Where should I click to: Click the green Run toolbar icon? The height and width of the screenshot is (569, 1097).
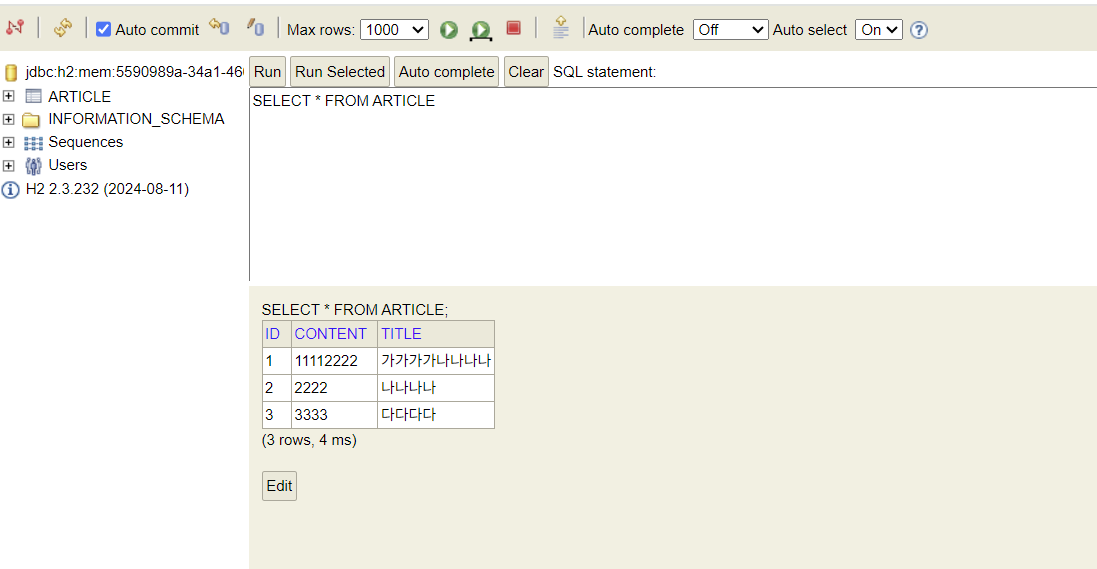coord(449,29)
